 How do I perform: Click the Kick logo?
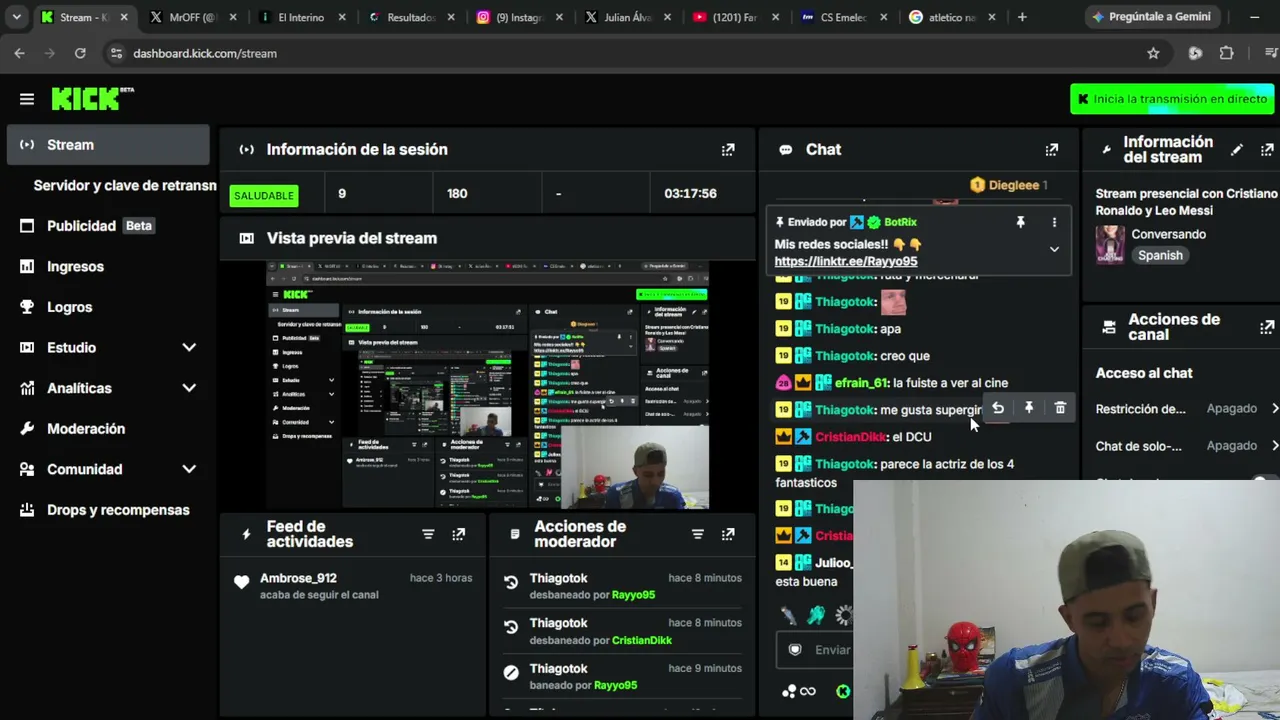92,98
